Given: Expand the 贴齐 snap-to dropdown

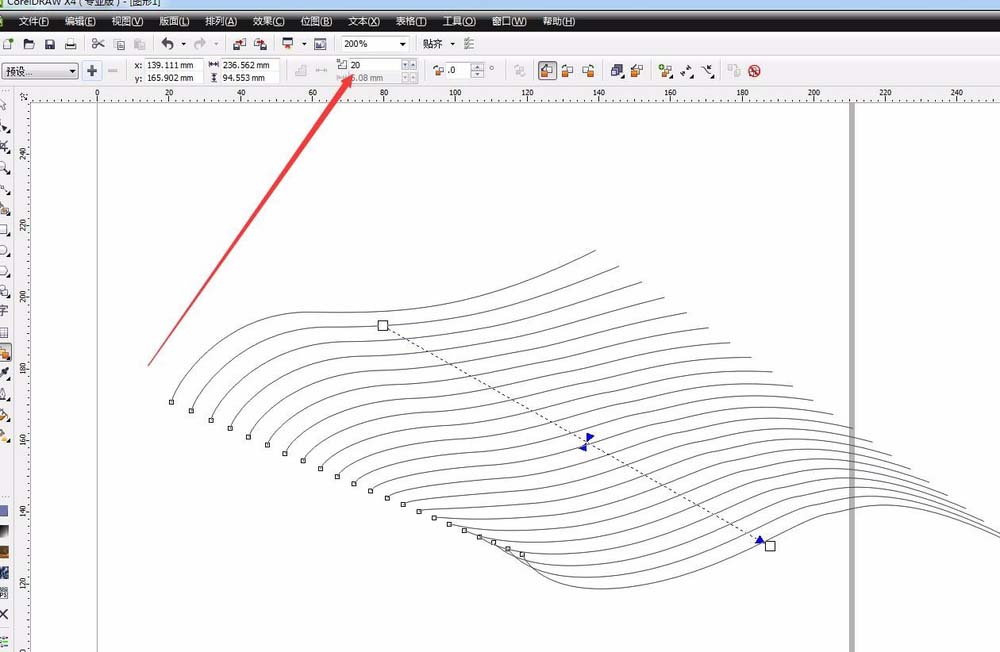Looking at the screenshot, I should 453,44.
